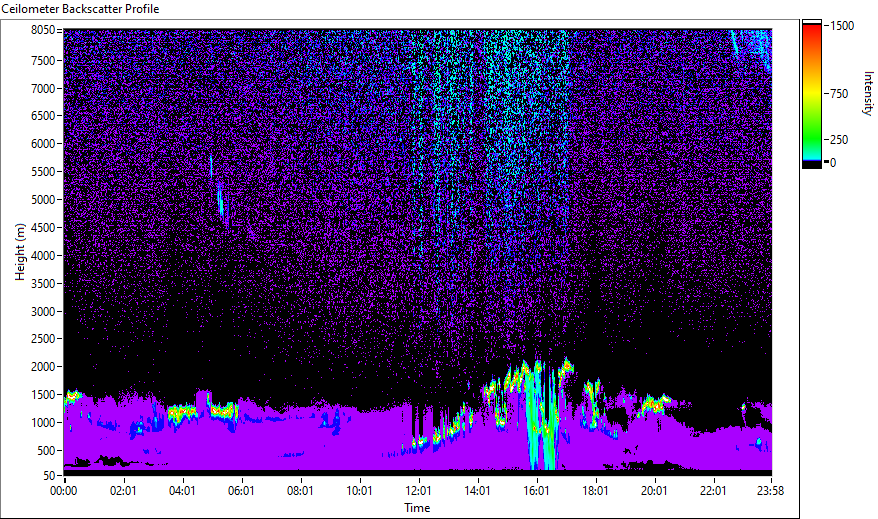
Task: Click the 16:01 time axis label
Action: [x=536, y=491]
